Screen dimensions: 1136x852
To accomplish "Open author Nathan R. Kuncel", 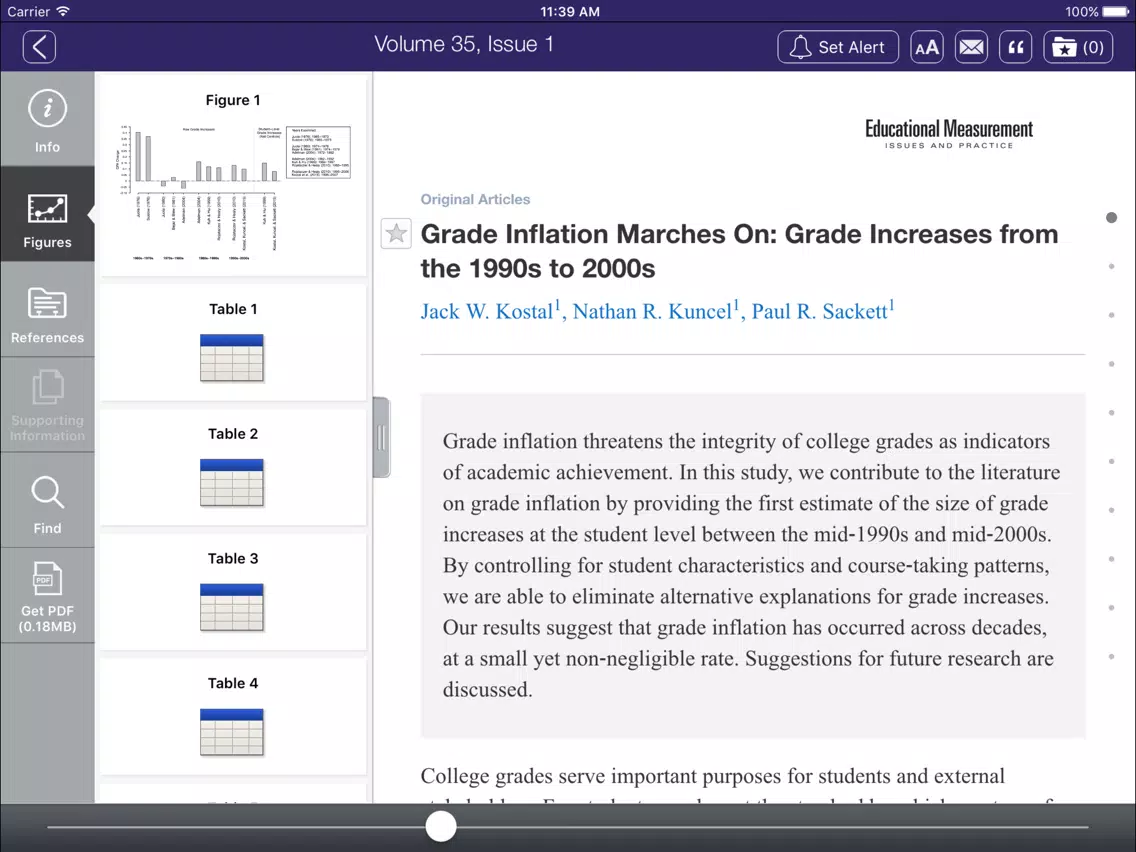I will pos(655,311).
